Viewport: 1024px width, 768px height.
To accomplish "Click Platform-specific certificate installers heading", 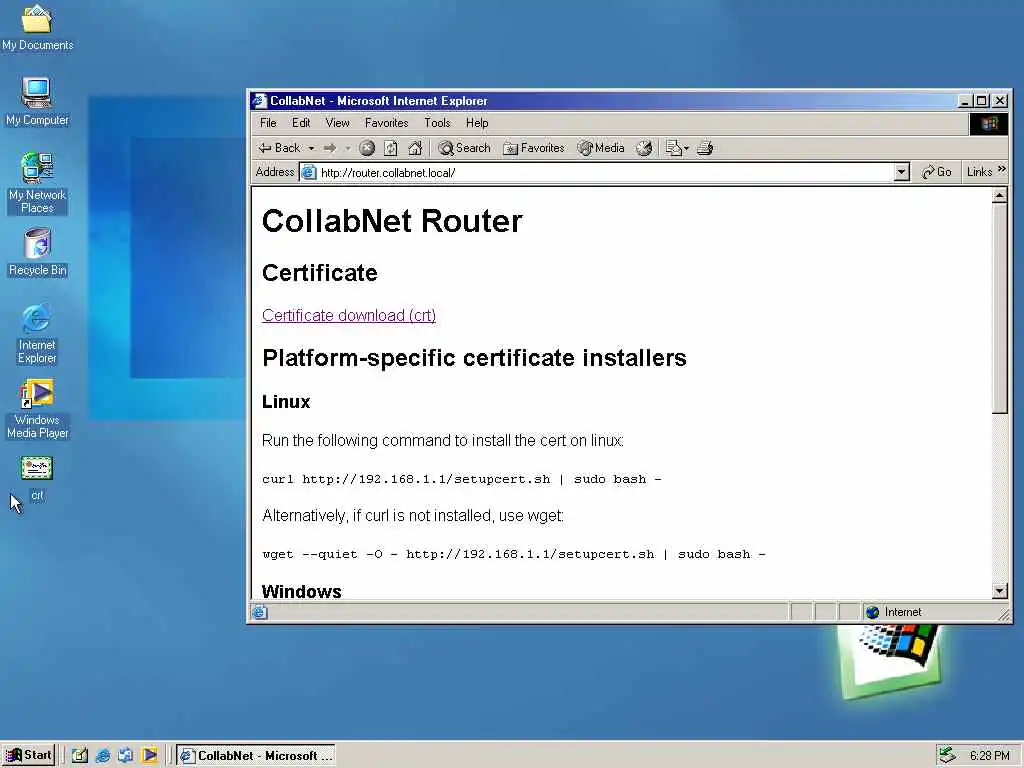I will tap(474, 358).
